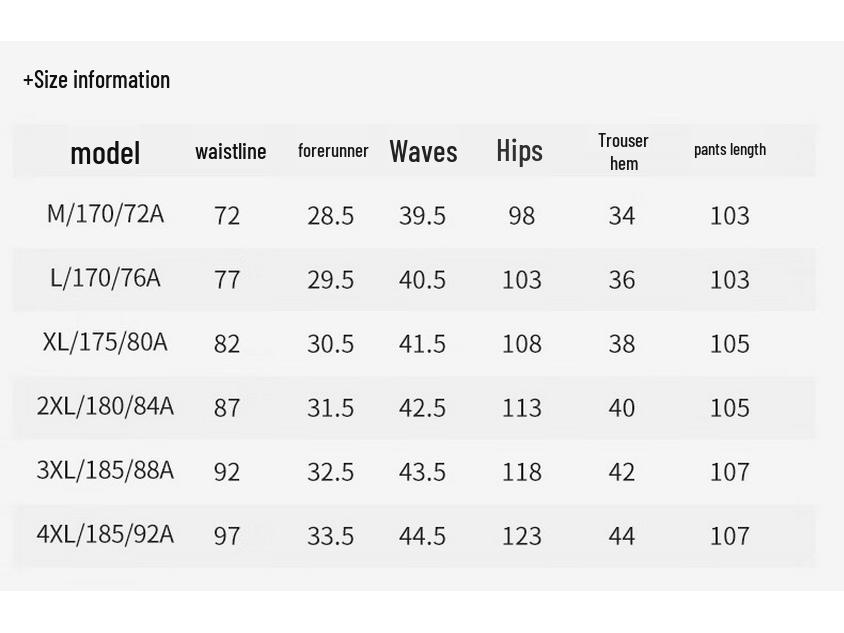The height and width of the screenshot is (633, 844).
Task: Select the 4XL/185/92A size row label
Action: tap(105, 534)
